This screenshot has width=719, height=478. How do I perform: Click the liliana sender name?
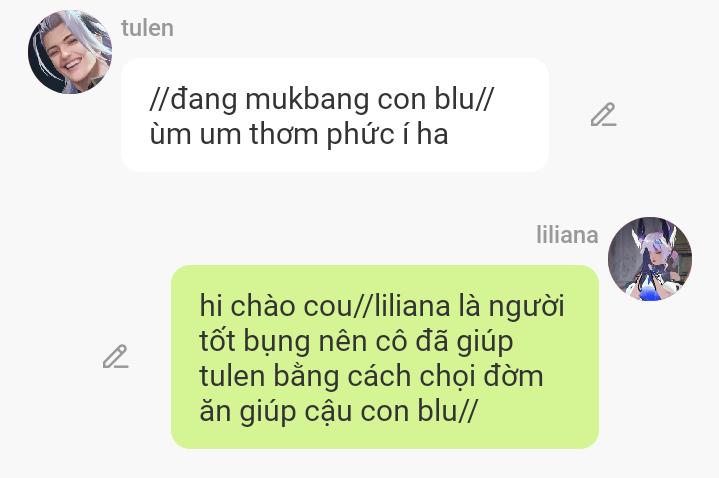coord(567,235)
